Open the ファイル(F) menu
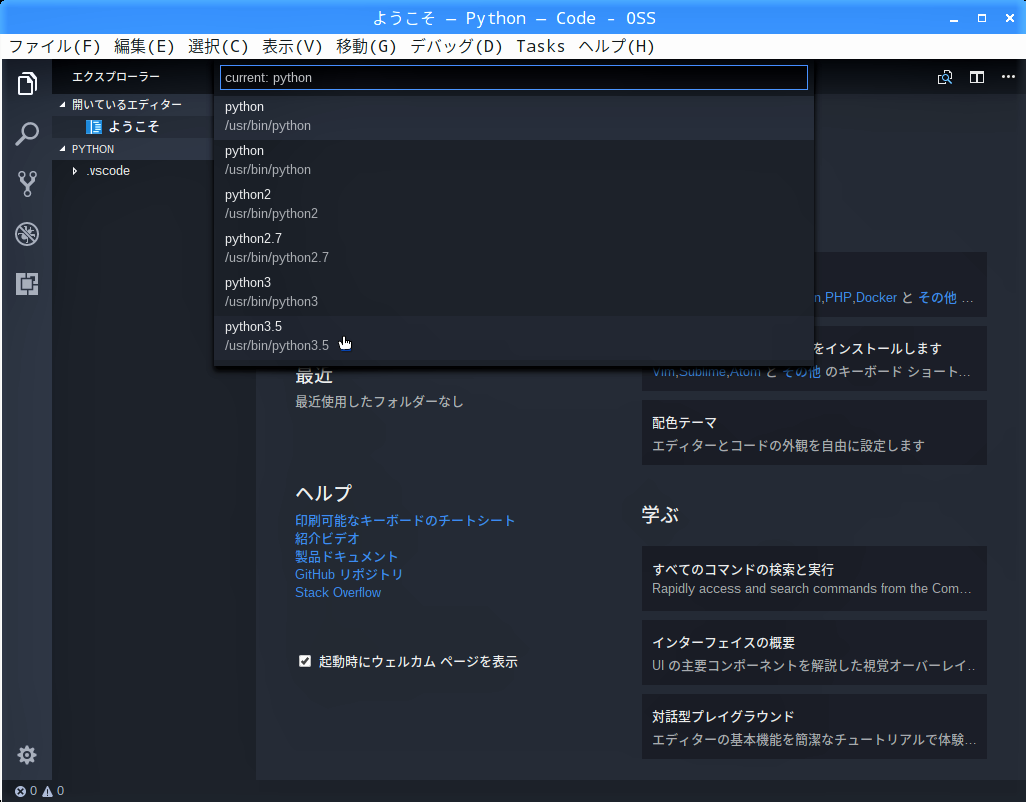The width and height of the screenshot is (1026, 802). [54, 46]
